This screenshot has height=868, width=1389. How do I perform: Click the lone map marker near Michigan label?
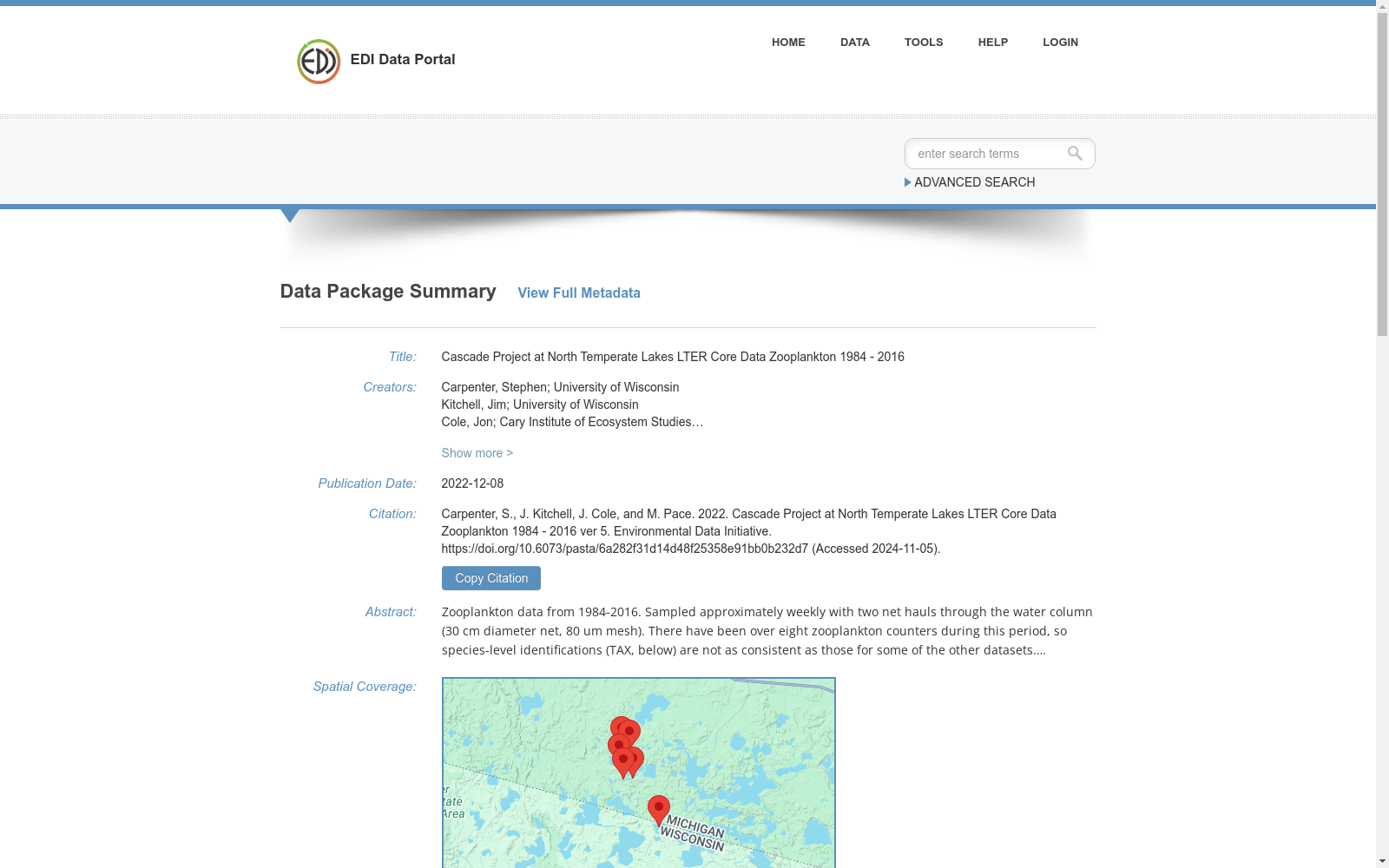659,809
